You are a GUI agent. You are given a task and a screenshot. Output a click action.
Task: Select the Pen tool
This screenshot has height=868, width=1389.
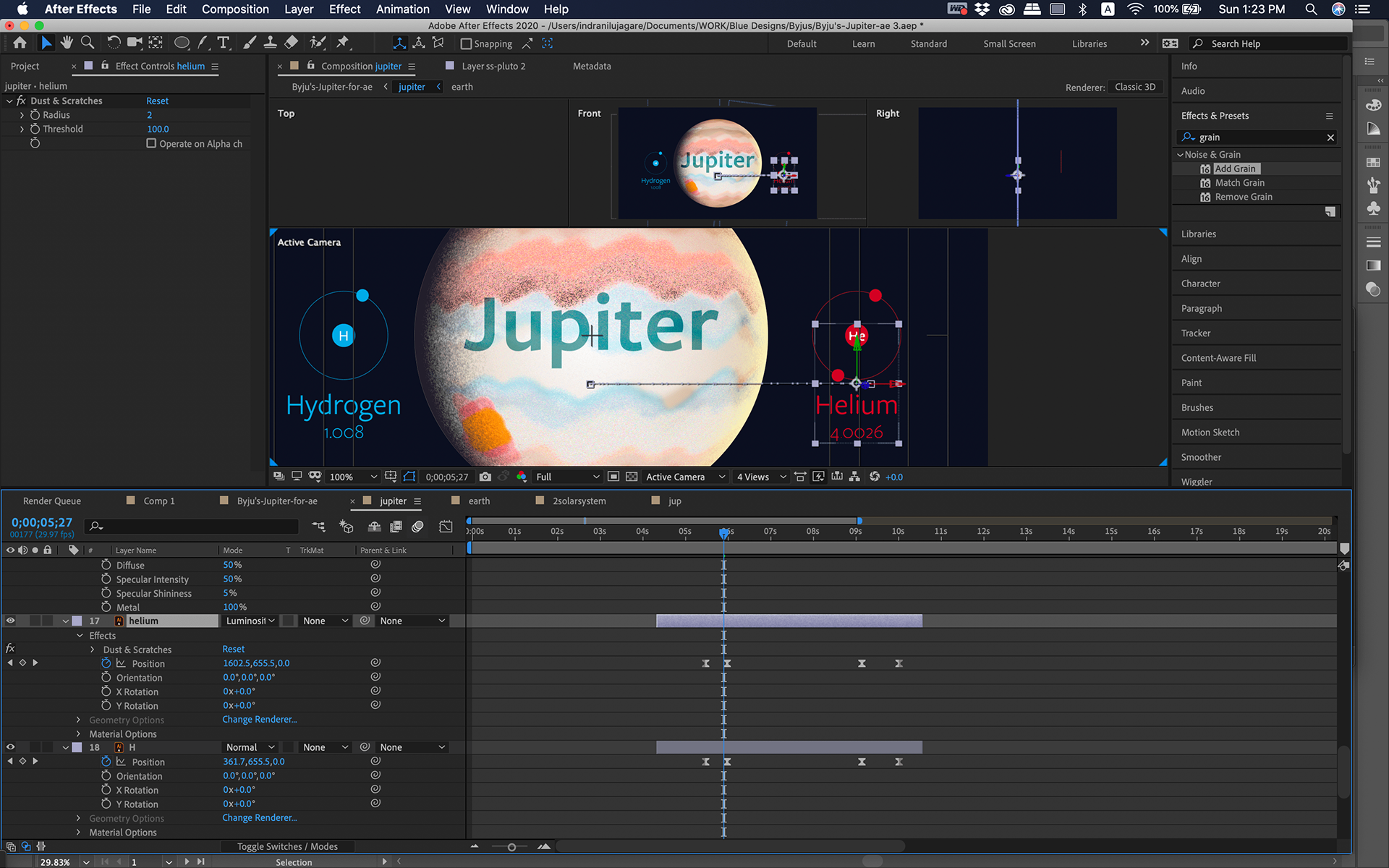tap(203, 43)
